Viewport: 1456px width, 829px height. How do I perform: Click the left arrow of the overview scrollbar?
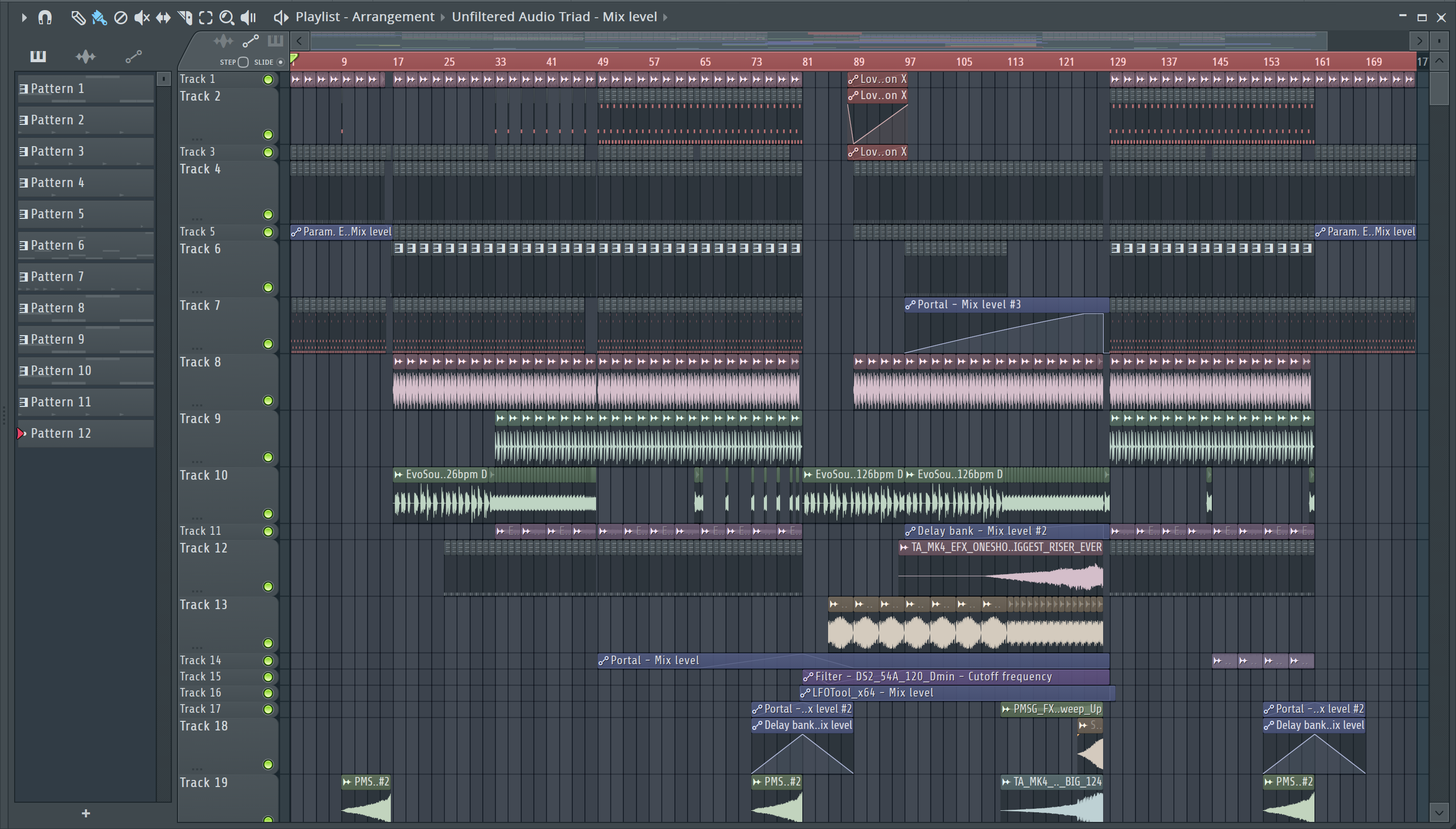pos(299,41)
